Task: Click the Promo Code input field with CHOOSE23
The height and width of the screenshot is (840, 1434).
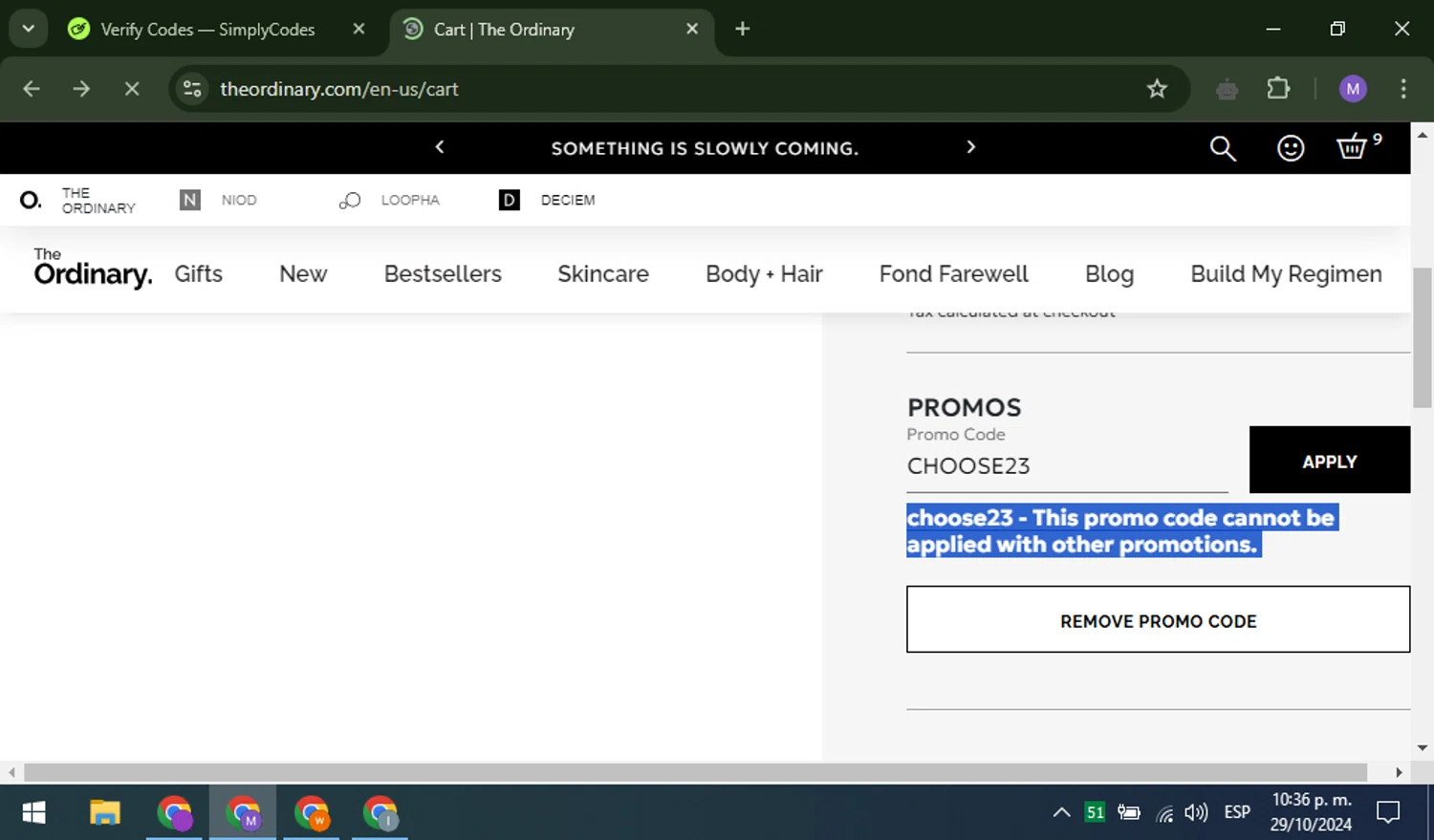Action: click(x=1067, y=466)
